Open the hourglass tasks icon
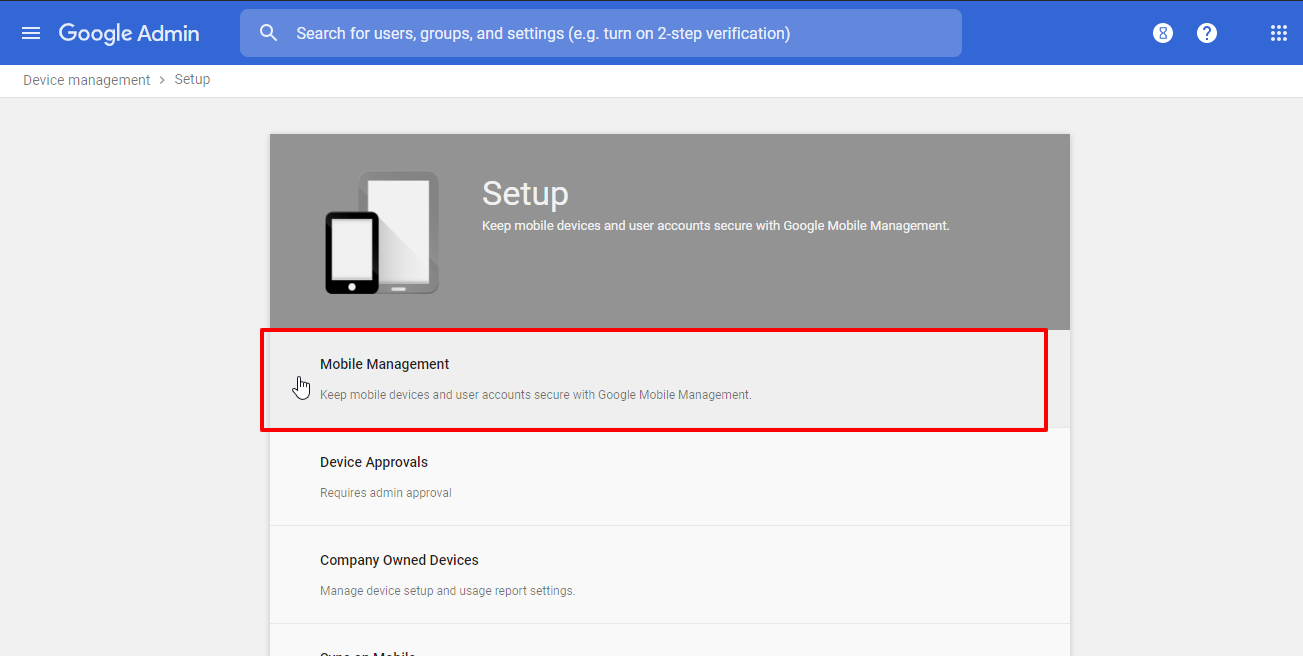Viewport: 1303px width, 656px height. click(1162, 33)
